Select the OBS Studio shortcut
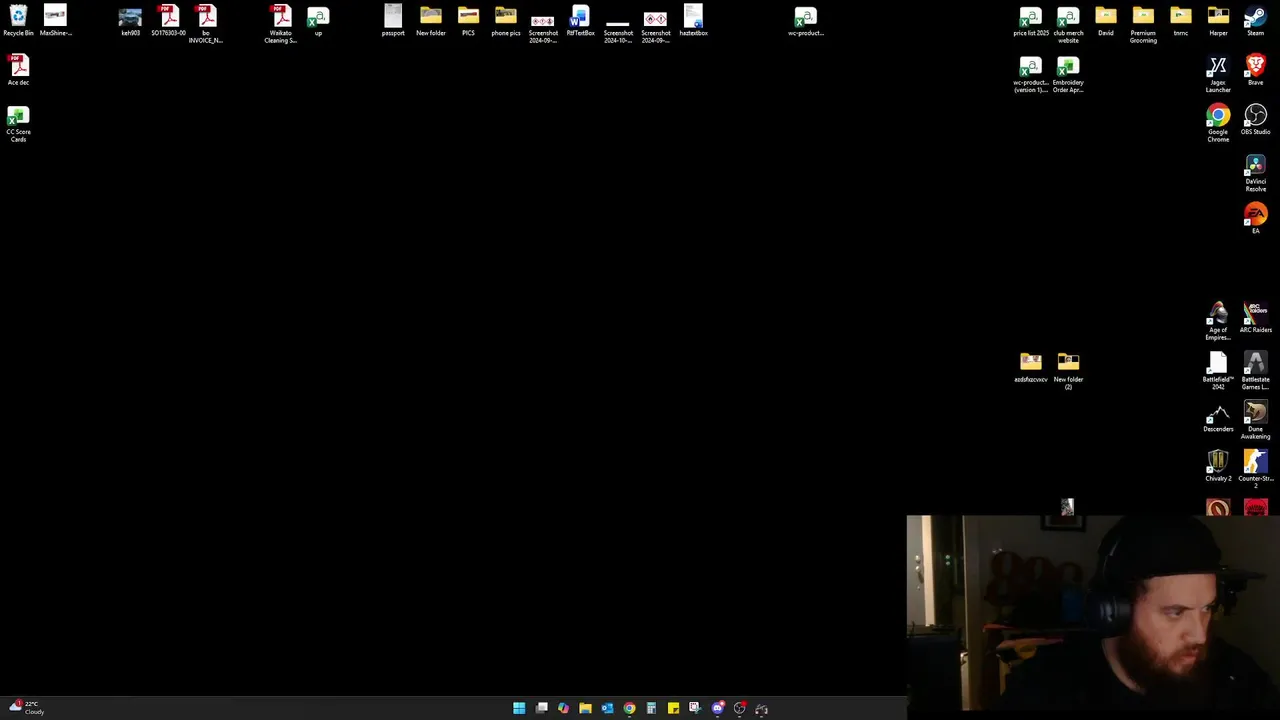Screen dimensions: 1280x720 coord(1256,120)
